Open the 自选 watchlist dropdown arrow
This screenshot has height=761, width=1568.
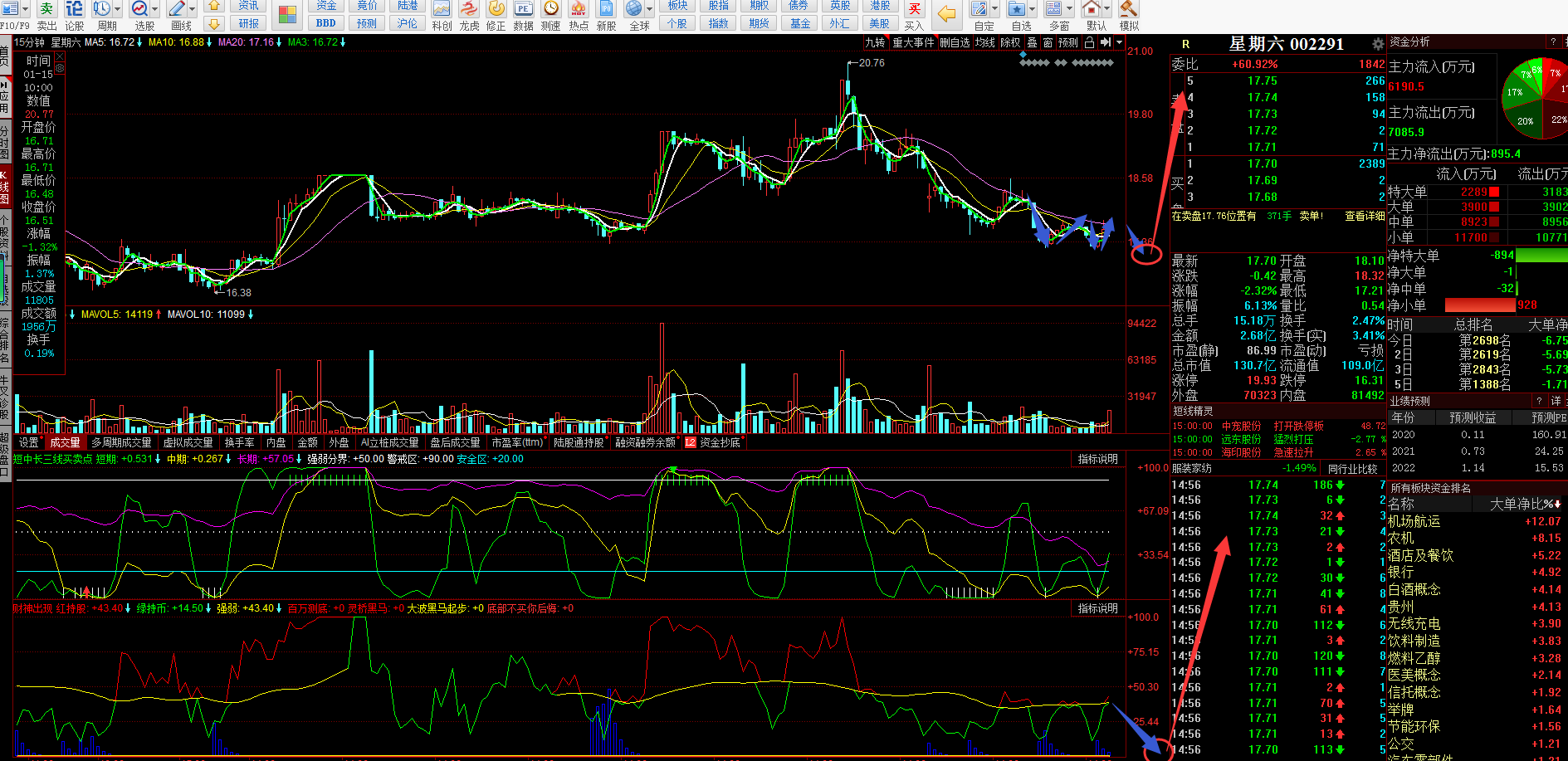(x=1031, y=10)
